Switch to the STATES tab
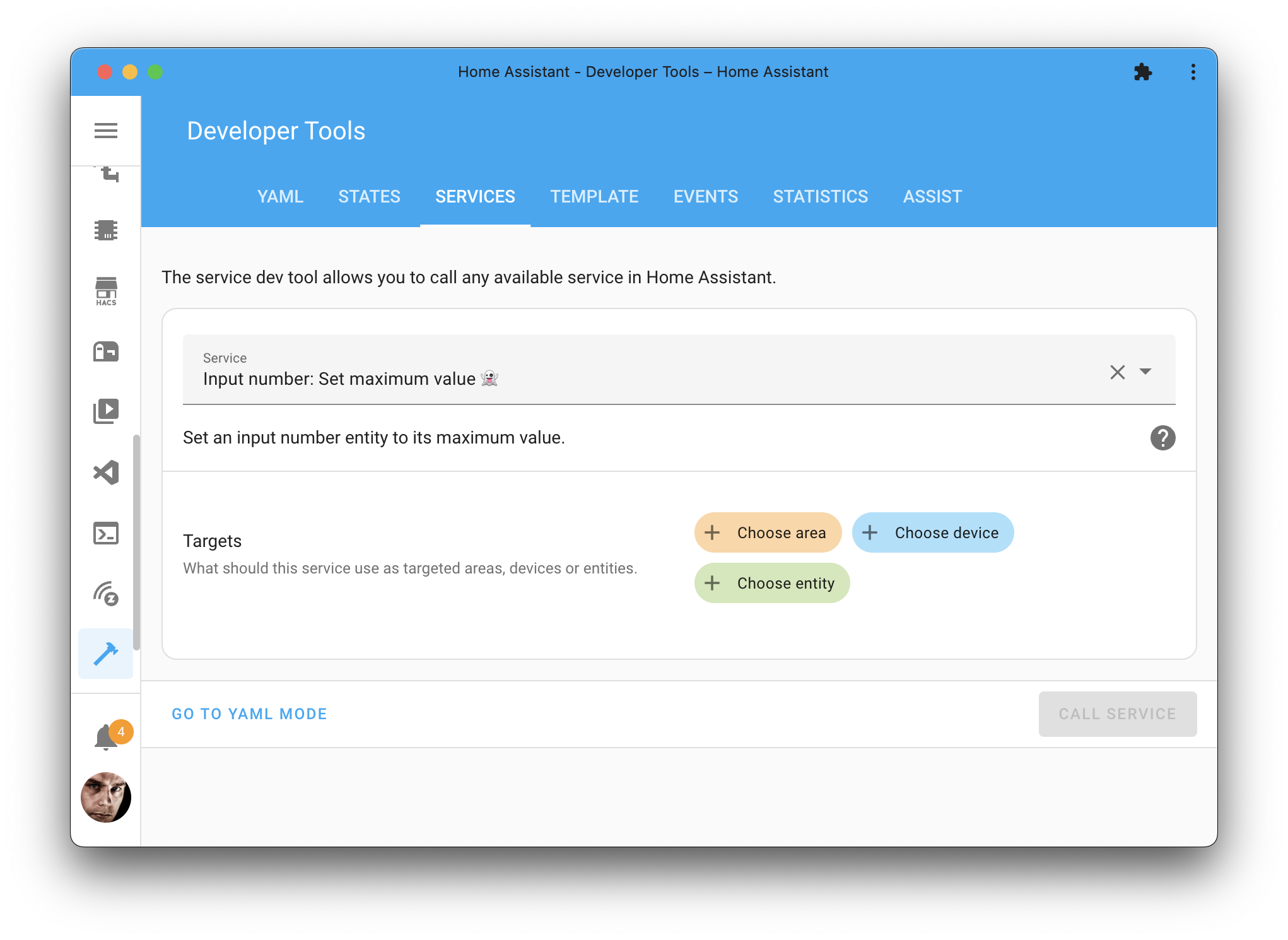 coord(369,196)
